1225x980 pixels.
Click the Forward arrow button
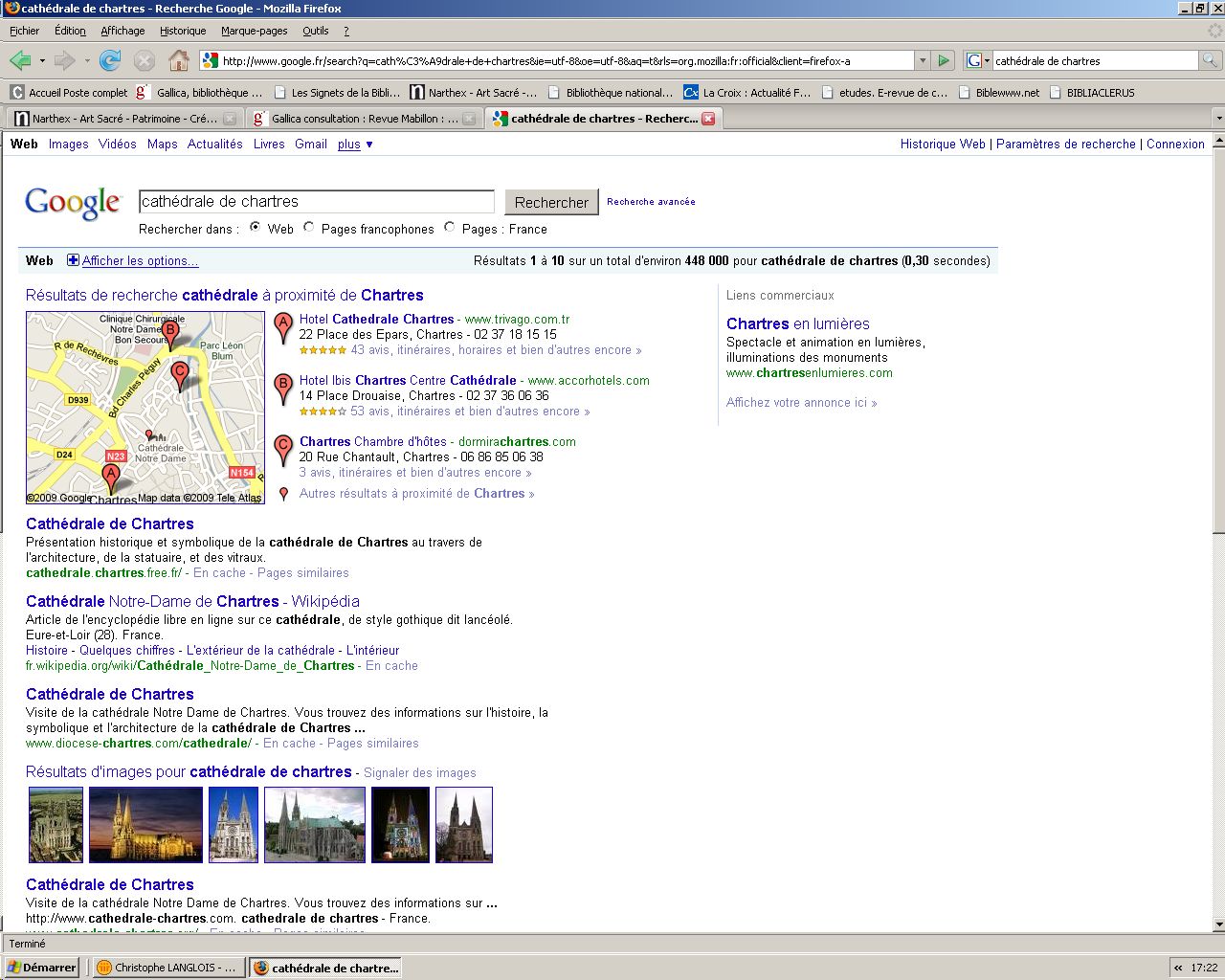tap(64, 60)
